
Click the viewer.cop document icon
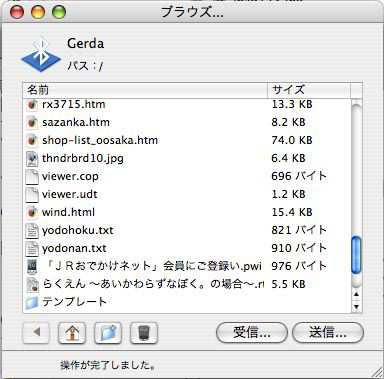[32, 176]
